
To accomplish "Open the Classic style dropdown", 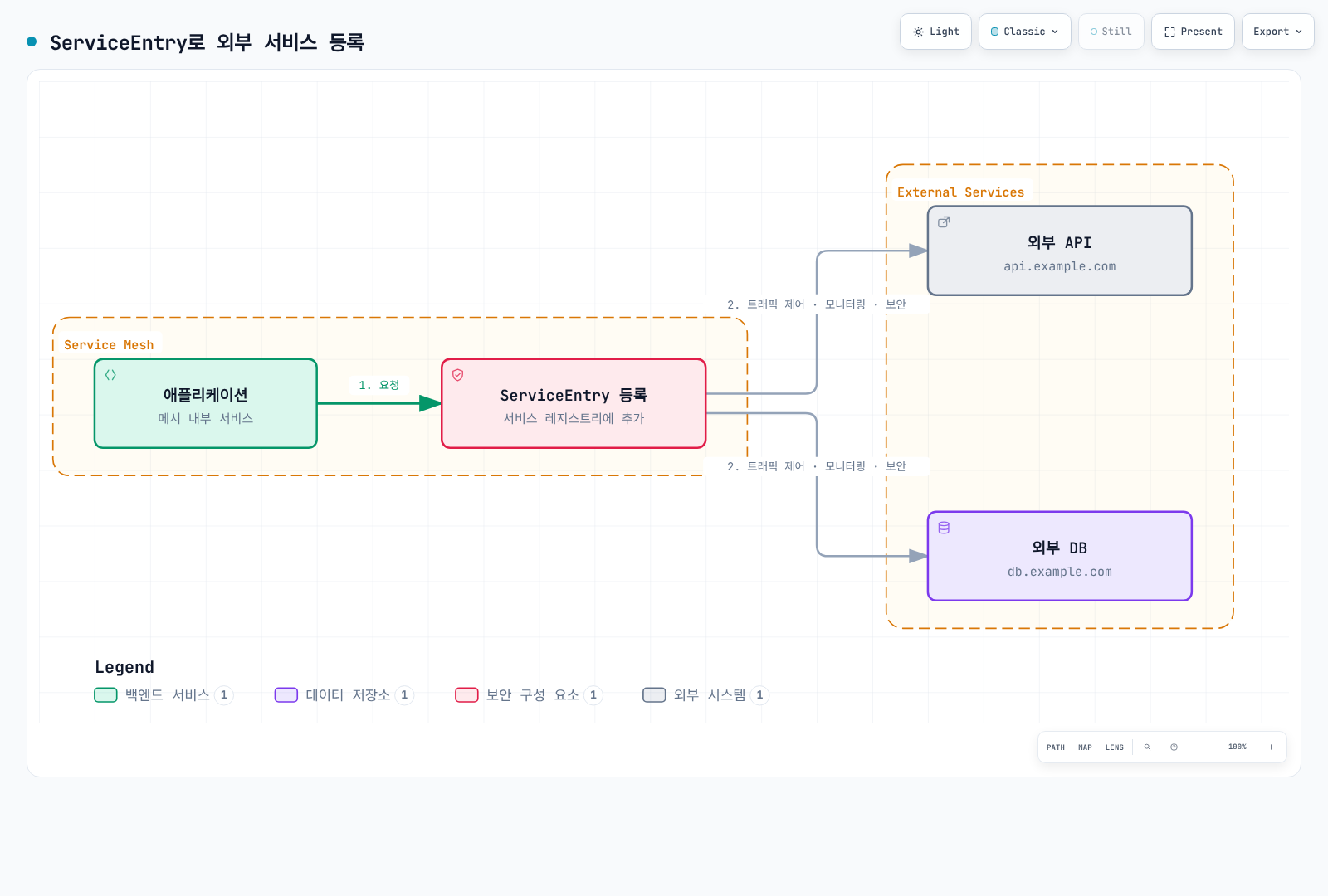I will tap(1024, 32).
